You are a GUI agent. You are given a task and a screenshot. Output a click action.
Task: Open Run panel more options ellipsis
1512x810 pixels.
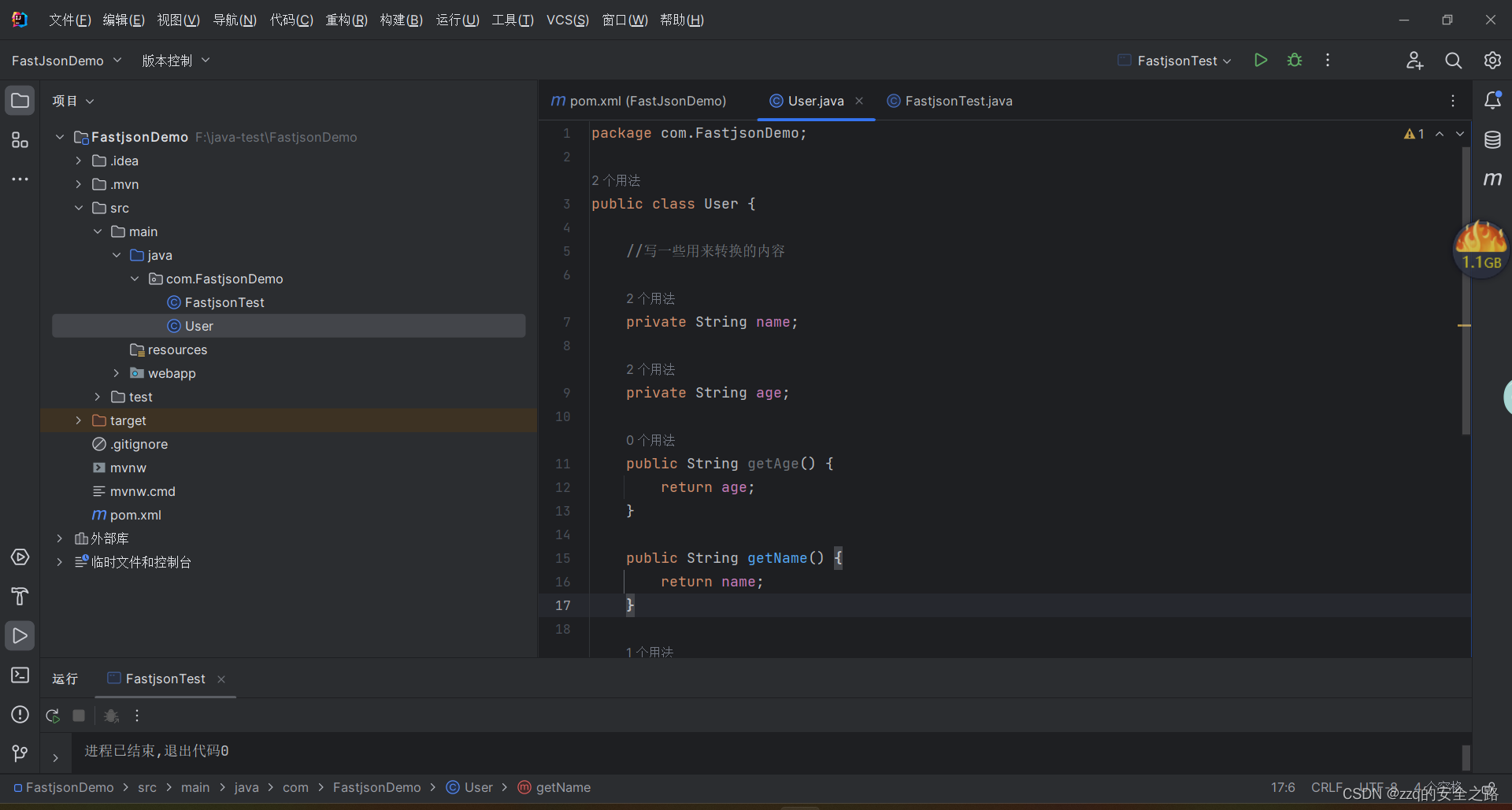(137, 716)
